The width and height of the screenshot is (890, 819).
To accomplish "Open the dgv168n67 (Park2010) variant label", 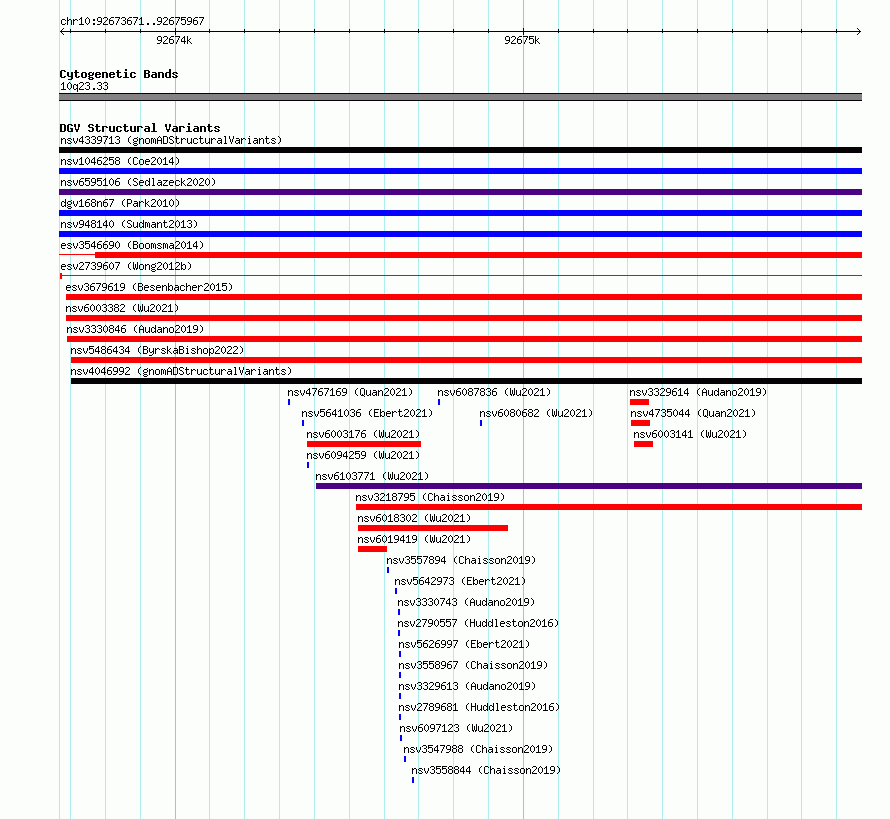I will point(120,203).
